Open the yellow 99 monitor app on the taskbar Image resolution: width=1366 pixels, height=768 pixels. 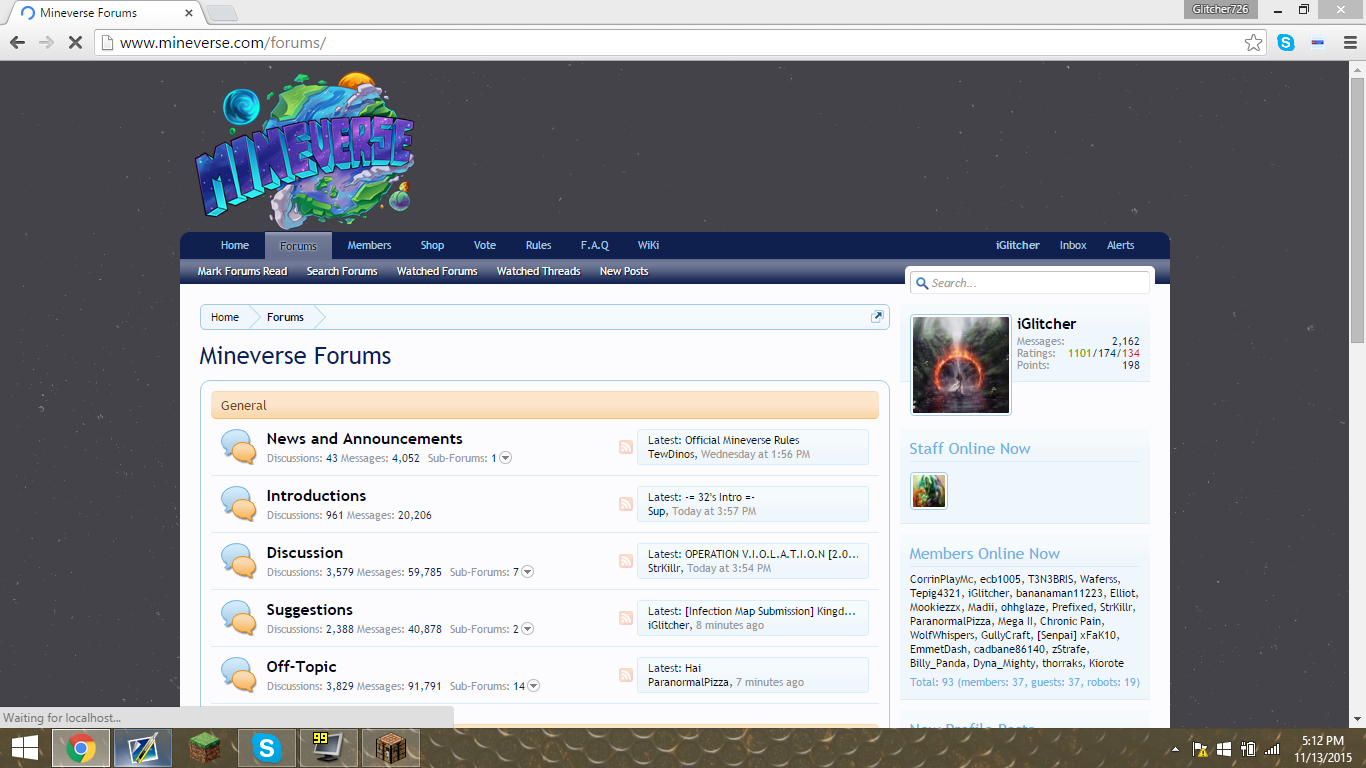pos(328,748)
